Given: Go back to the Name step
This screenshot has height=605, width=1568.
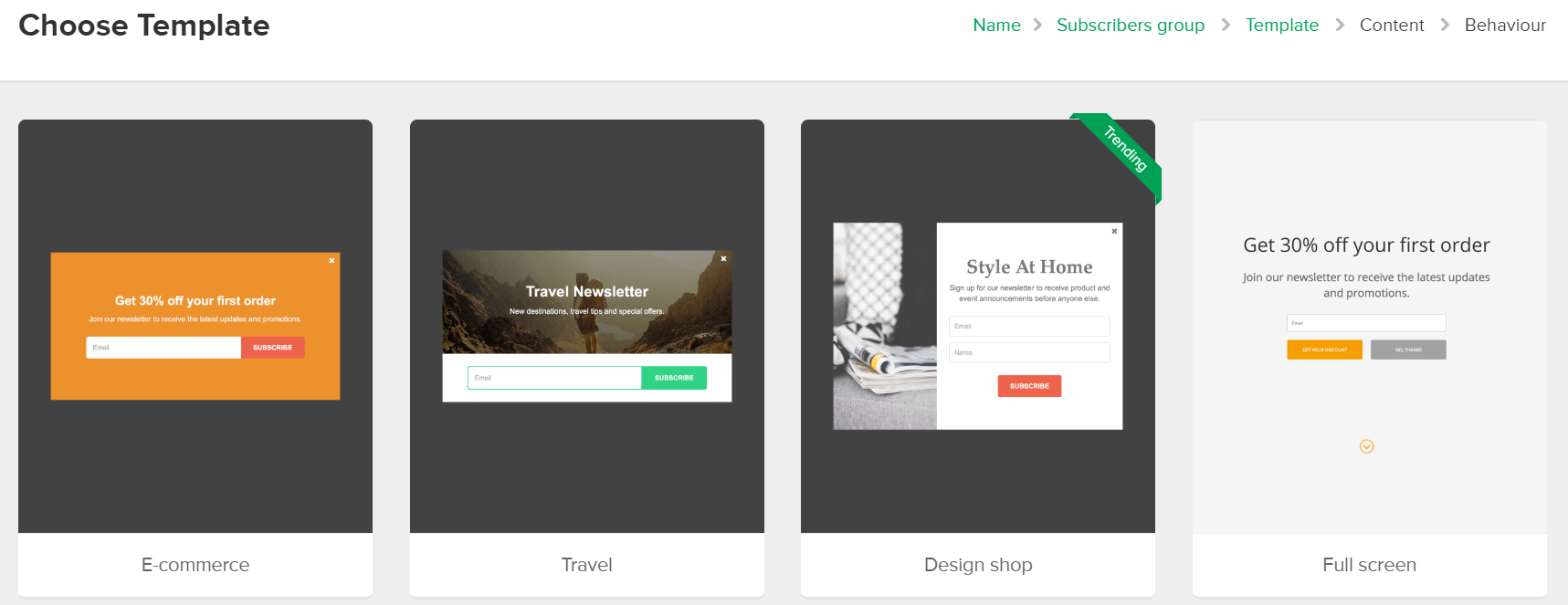Looking at the screenshot, I should click(x=996, y=26).
